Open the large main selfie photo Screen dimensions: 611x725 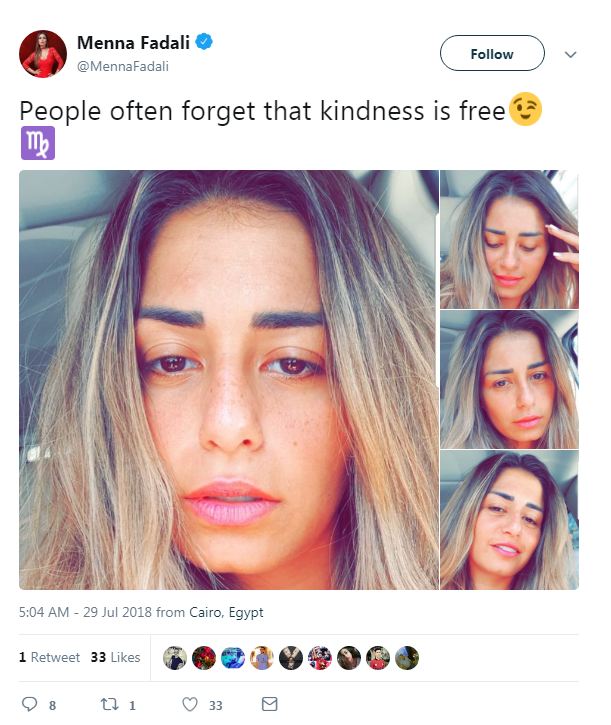[228, 380]
